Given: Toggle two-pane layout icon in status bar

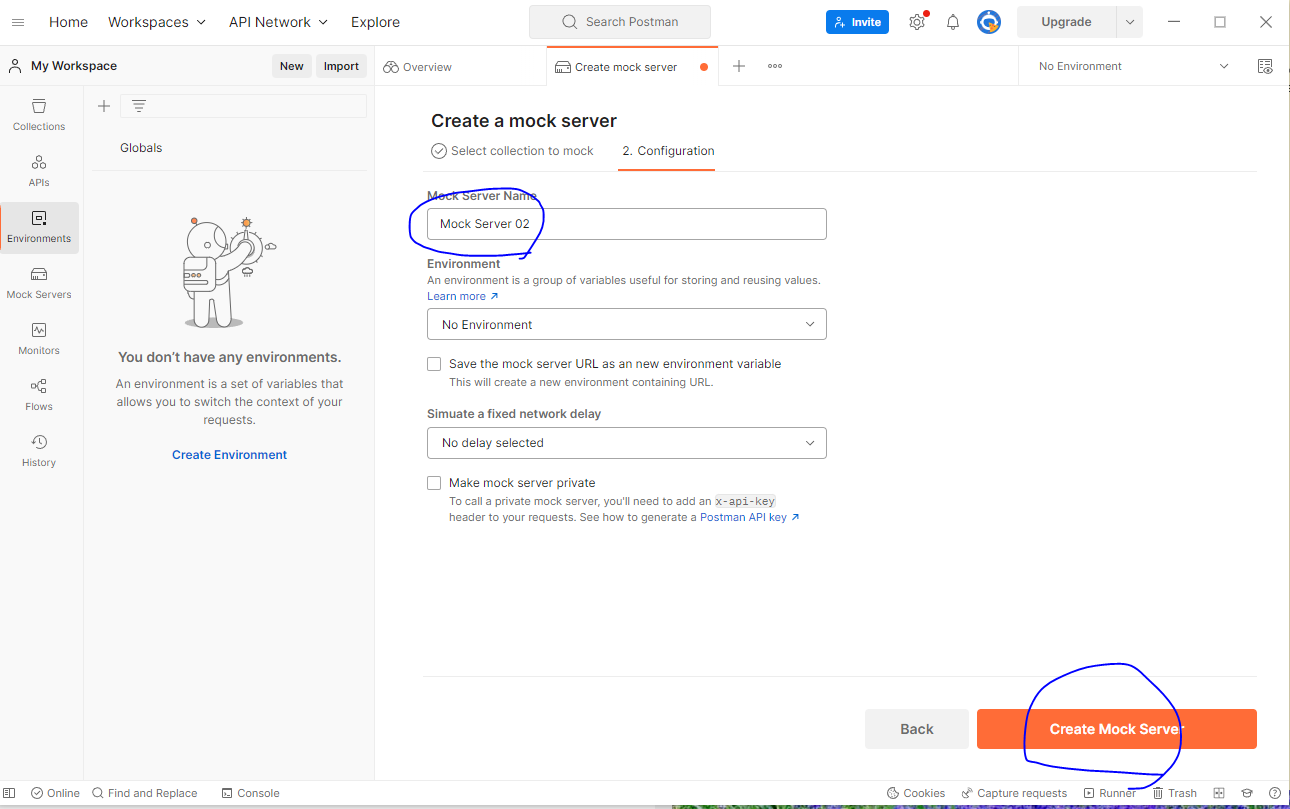Looking at the screenshot, I should click(x=1219, y=793).
